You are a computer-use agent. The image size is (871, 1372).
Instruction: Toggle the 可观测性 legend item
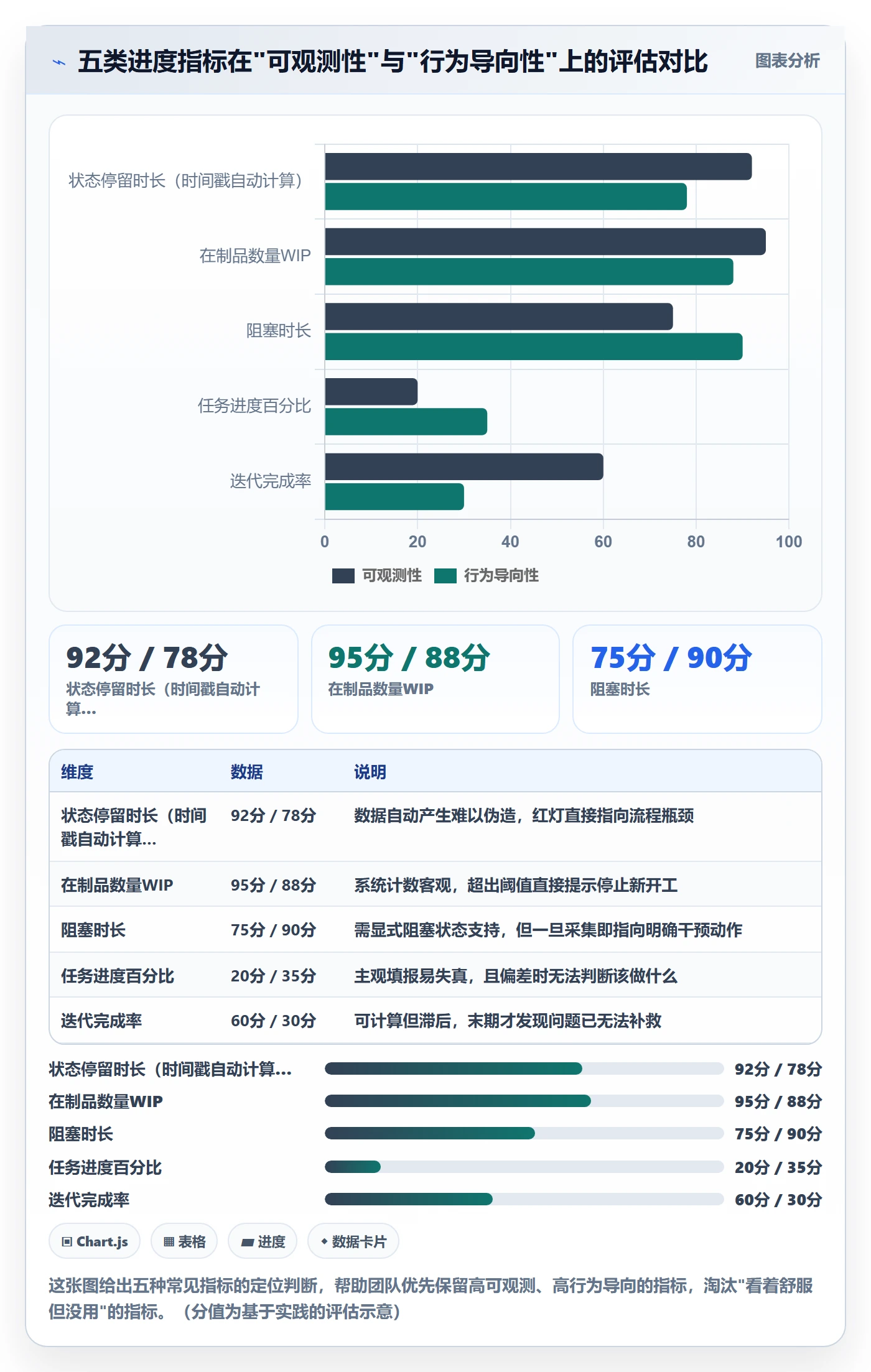pos(377,575)
